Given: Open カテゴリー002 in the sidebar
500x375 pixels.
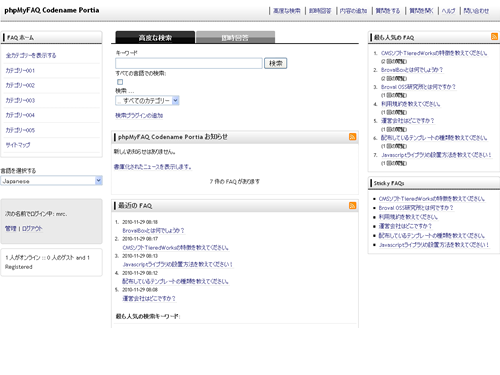Looking at the screenshot, I should coord(20,85).
